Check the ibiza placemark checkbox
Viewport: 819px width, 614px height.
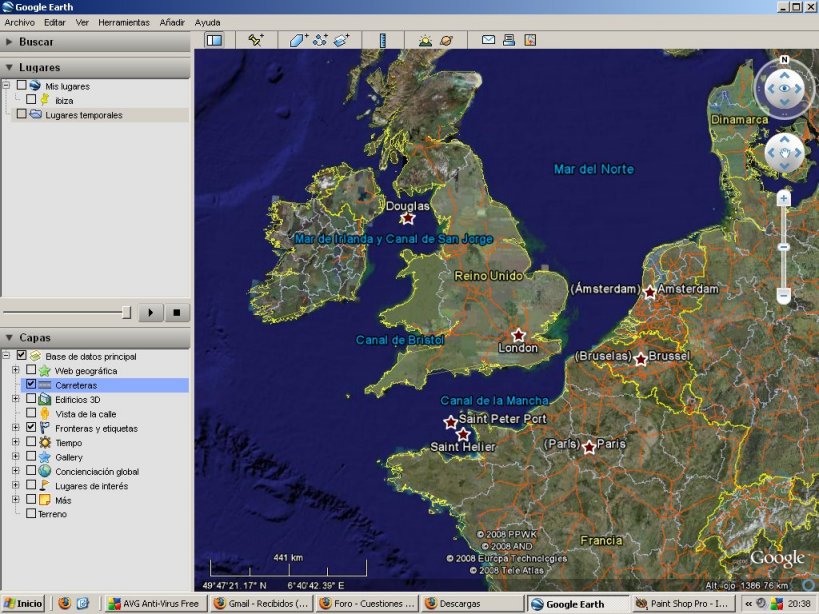point(31,99)
